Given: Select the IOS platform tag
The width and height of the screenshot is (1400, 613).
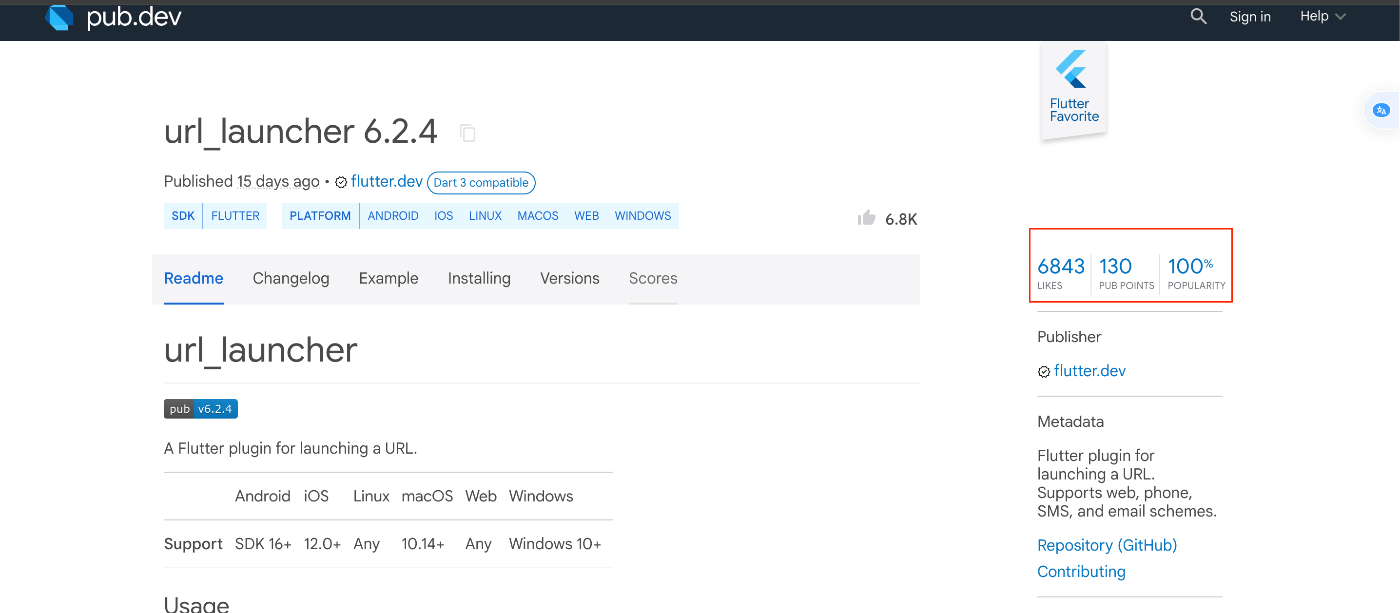Looking at the screenshot, I should coord(444,216).
